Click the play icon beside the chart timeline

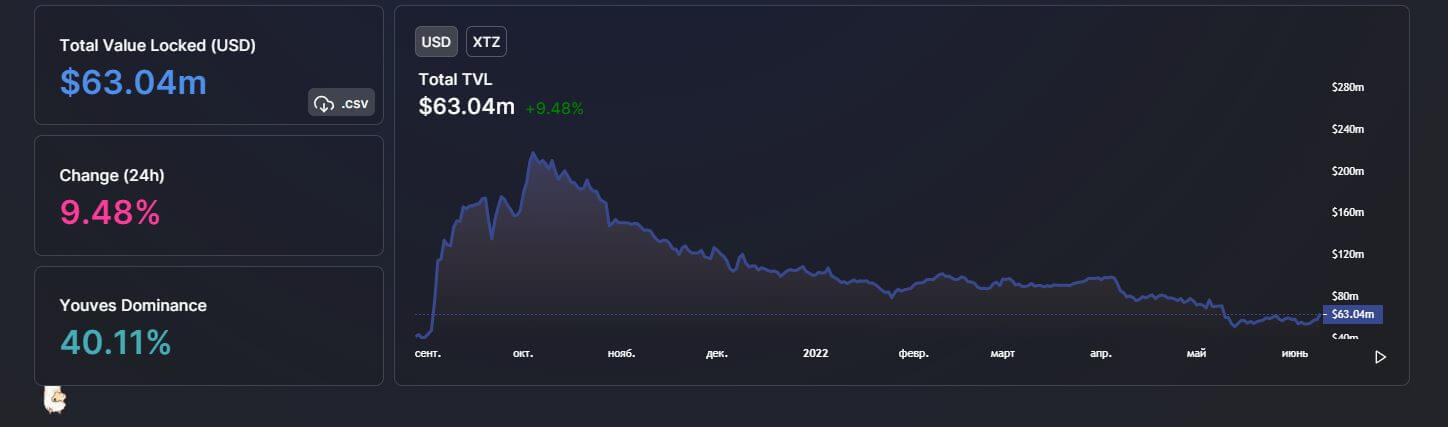1381,357
